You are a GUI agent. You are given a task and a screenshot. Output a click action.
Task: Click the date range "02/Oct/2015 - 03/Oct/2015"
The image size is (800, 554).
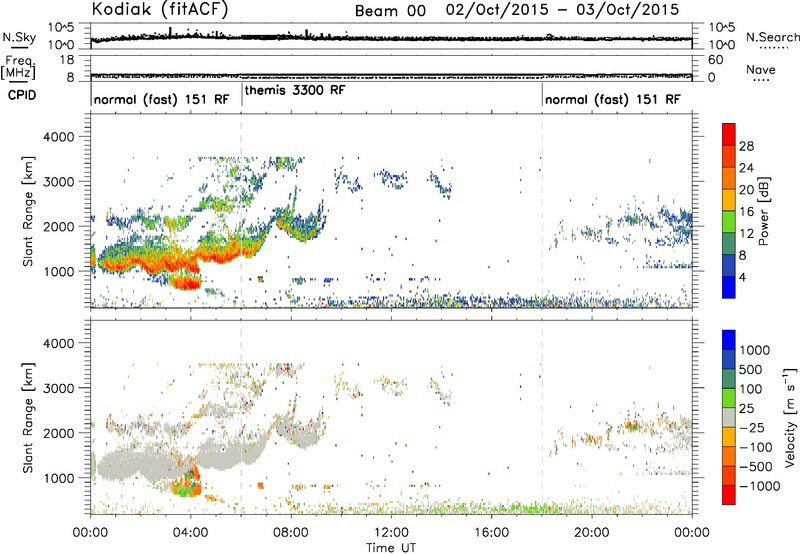point(562,10)
